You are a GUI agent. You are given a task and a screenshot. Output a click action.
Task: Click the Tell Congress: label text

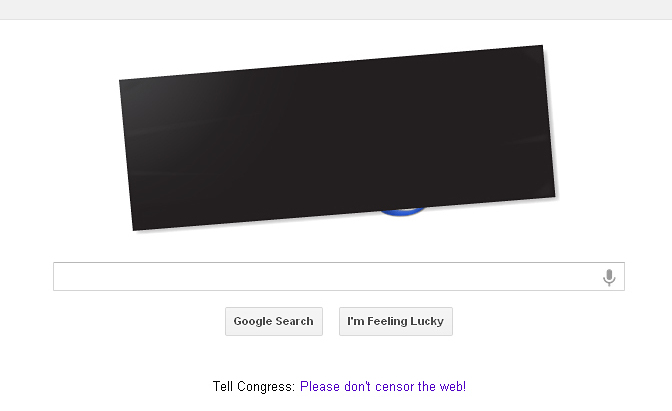pos(254,387)
